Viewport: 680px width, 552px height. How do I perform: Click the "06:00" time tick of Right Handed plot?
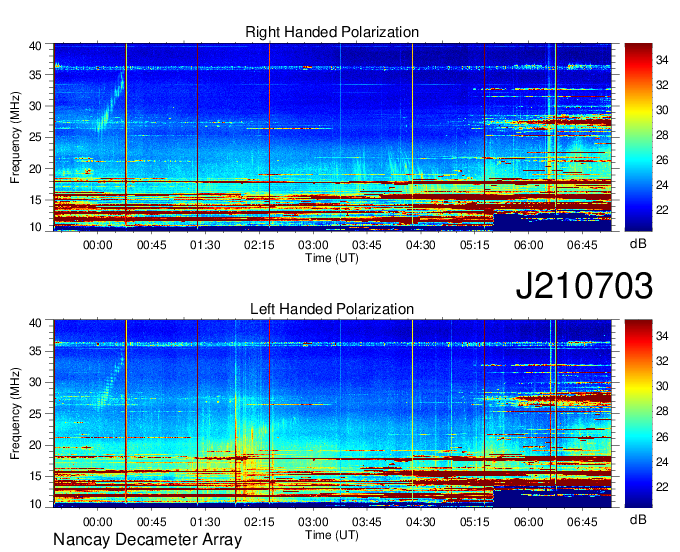tap(529, 245)
